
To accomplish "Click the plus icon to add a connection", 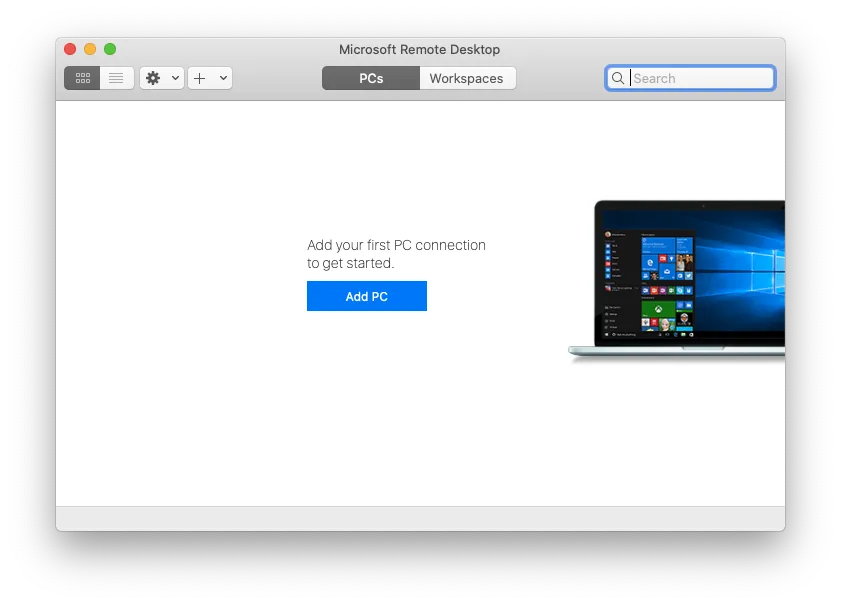I will point(200,78).
